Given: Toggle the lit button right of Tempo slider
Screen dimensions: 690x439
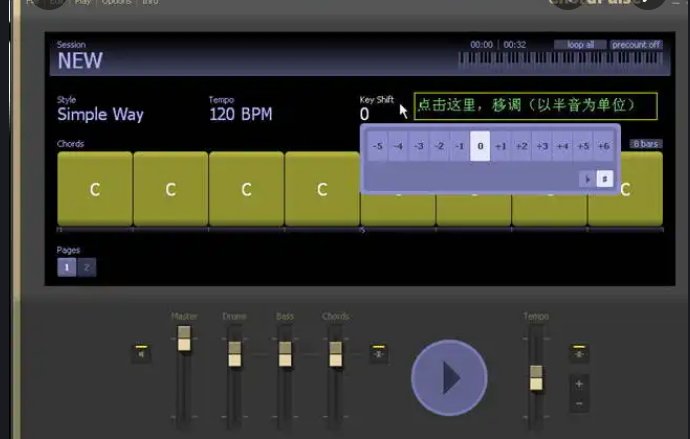Looking at the screenshot, I should [578, 353].
